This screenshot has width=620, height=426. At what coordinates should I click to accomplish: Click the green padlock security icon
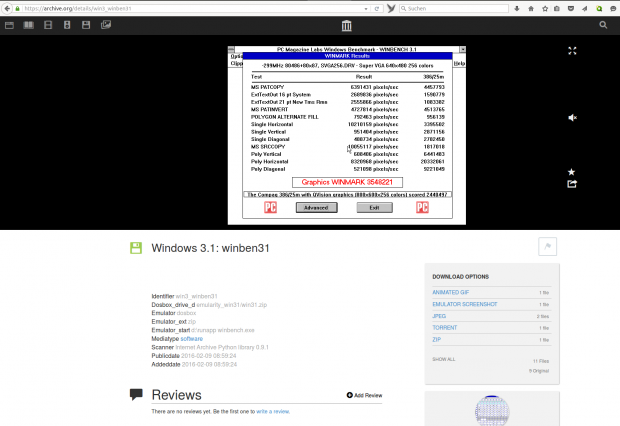point(17,8)
